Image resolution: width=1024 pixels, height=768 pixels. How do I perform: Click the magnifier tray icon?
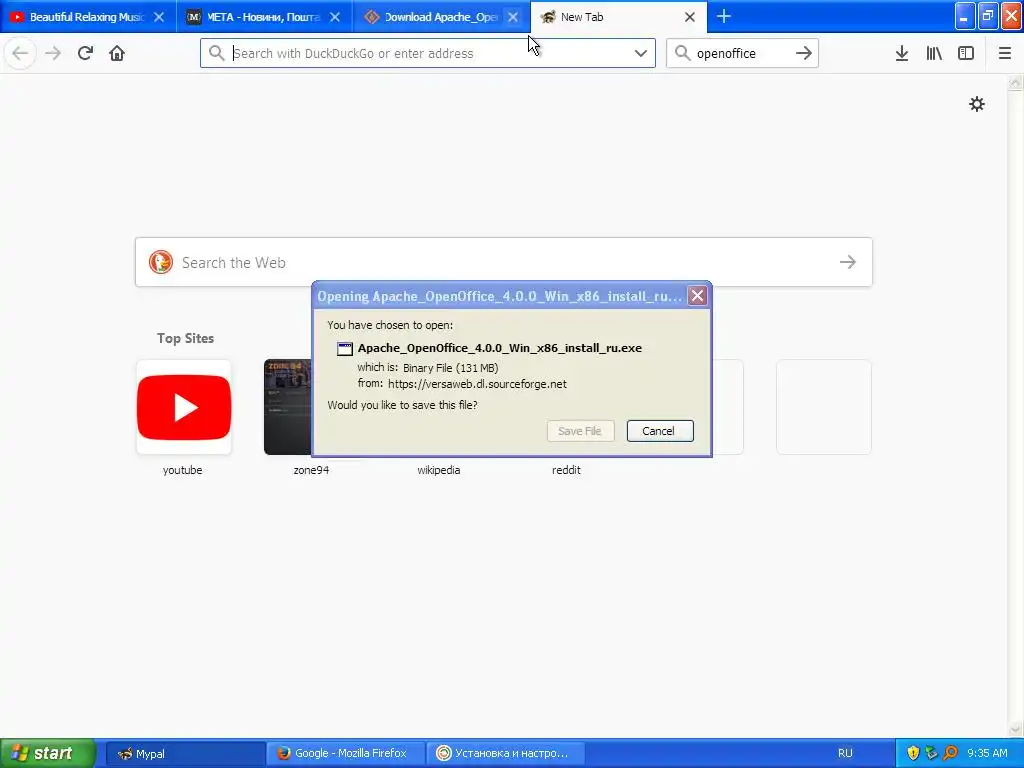[x=950, y=753]
